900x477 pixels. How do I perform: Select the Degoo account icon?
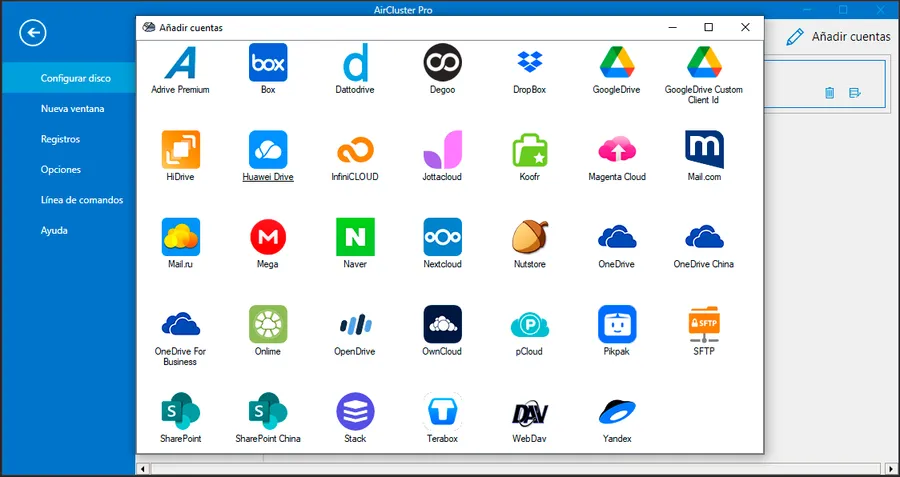(x=443, y=63)
